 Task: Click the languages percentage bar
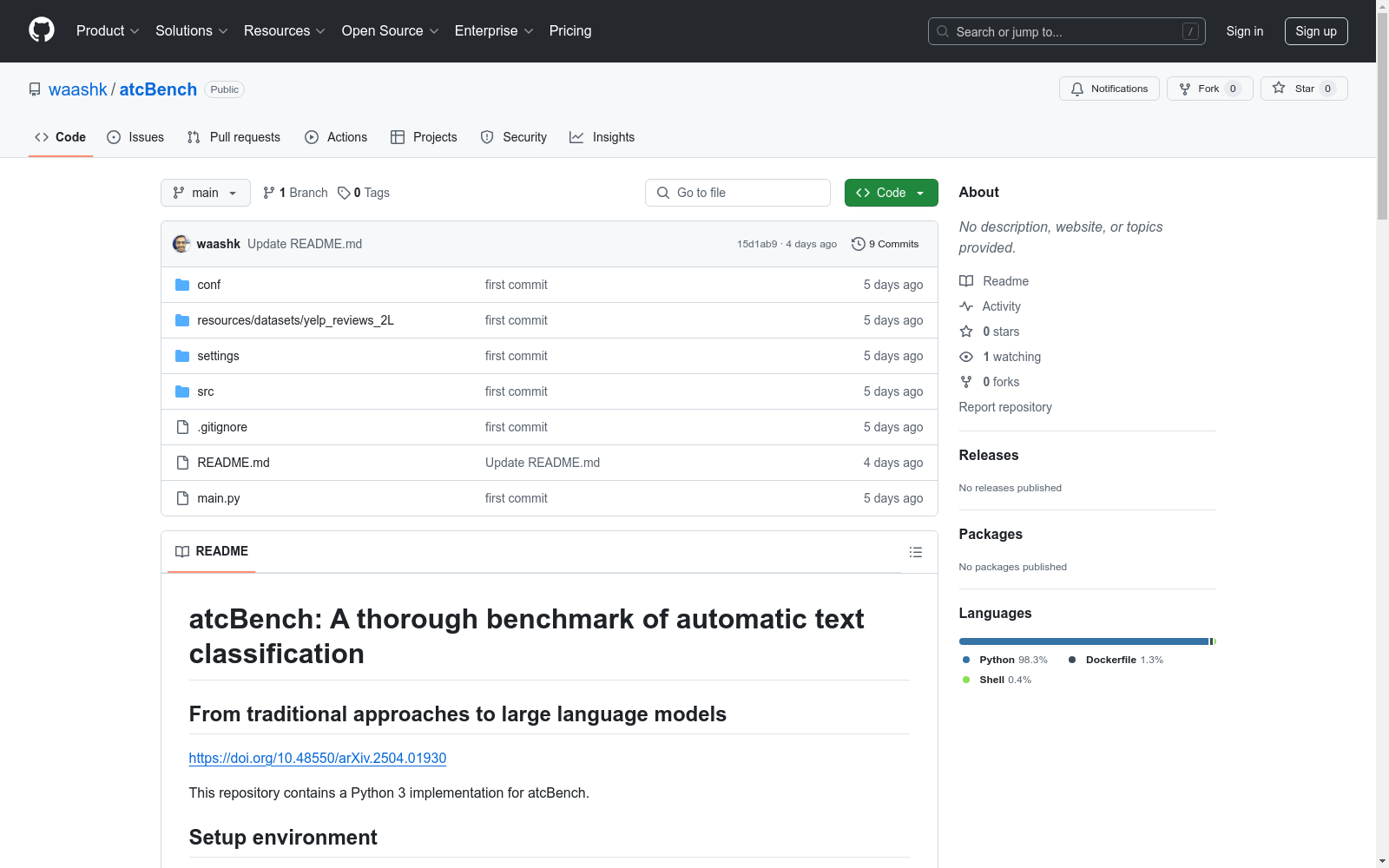point(1088,641)
